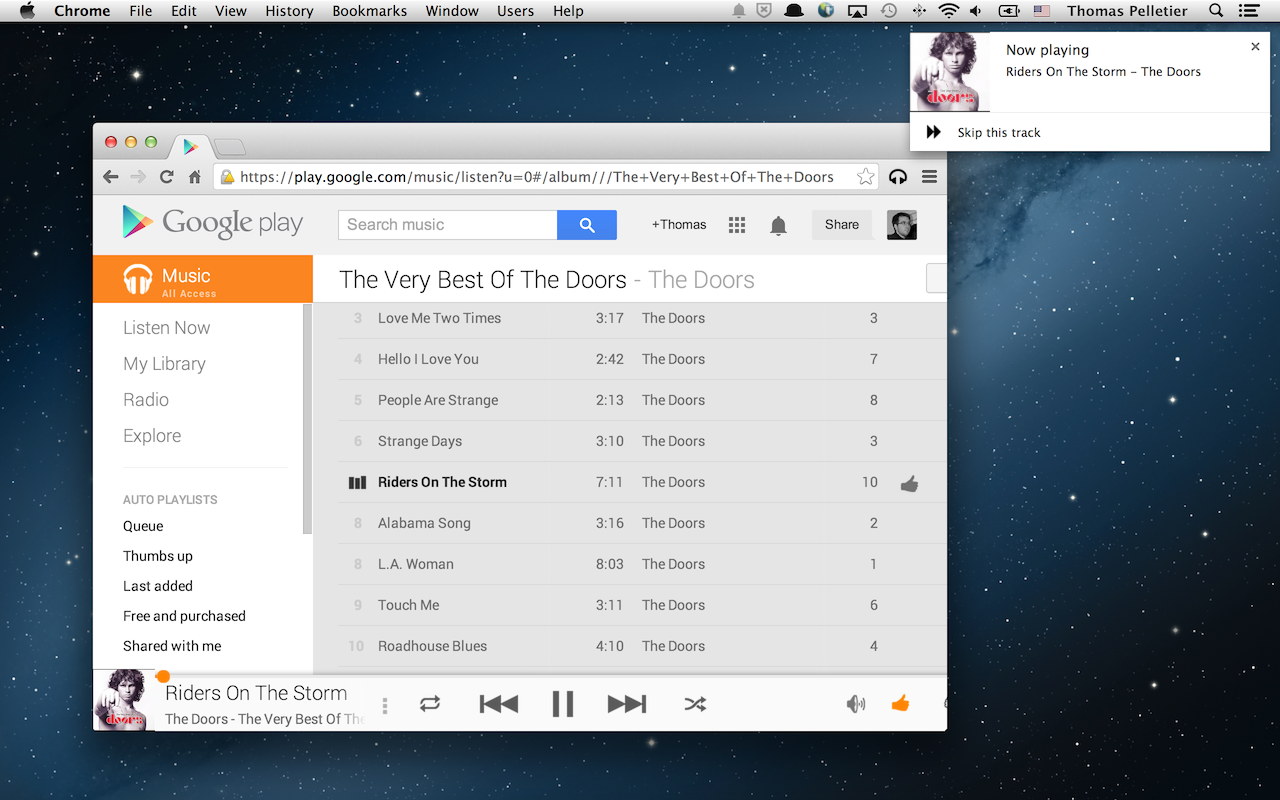Select the Hello I Love You track
The height and width of the screenshot is (800, 1280).
point(428,359)
